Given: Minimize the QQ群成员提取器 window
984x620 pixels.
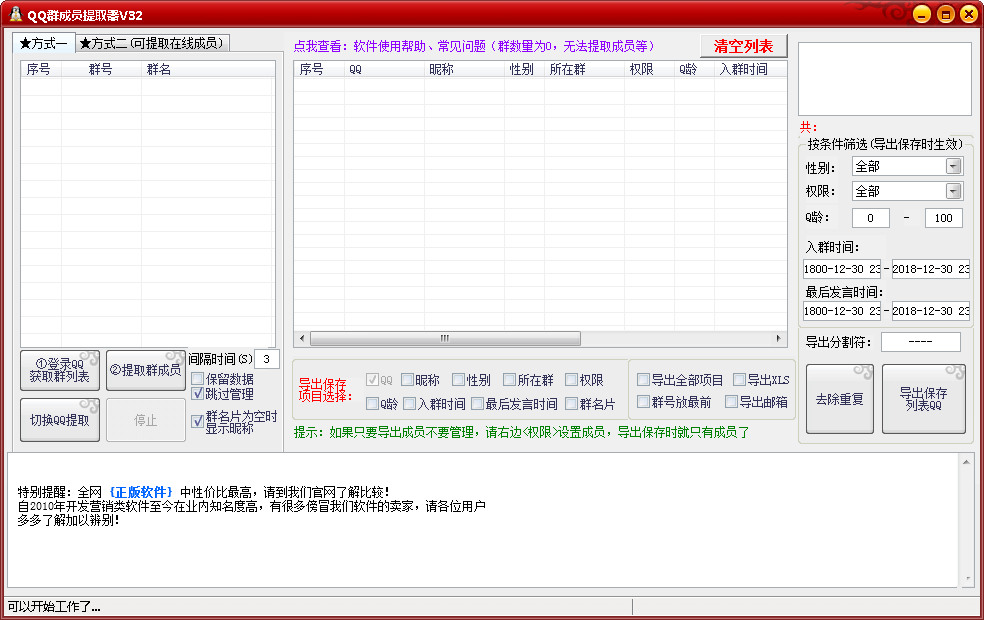Looking at the screenshot, I should click(x=922, y=14).
